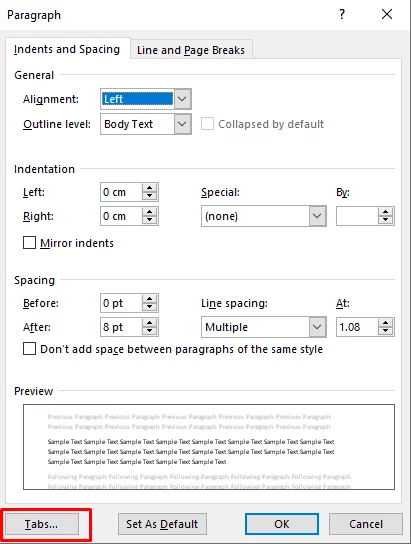Increase Before spacing with up arrow

pyautogui.click(x=149, y=299)
